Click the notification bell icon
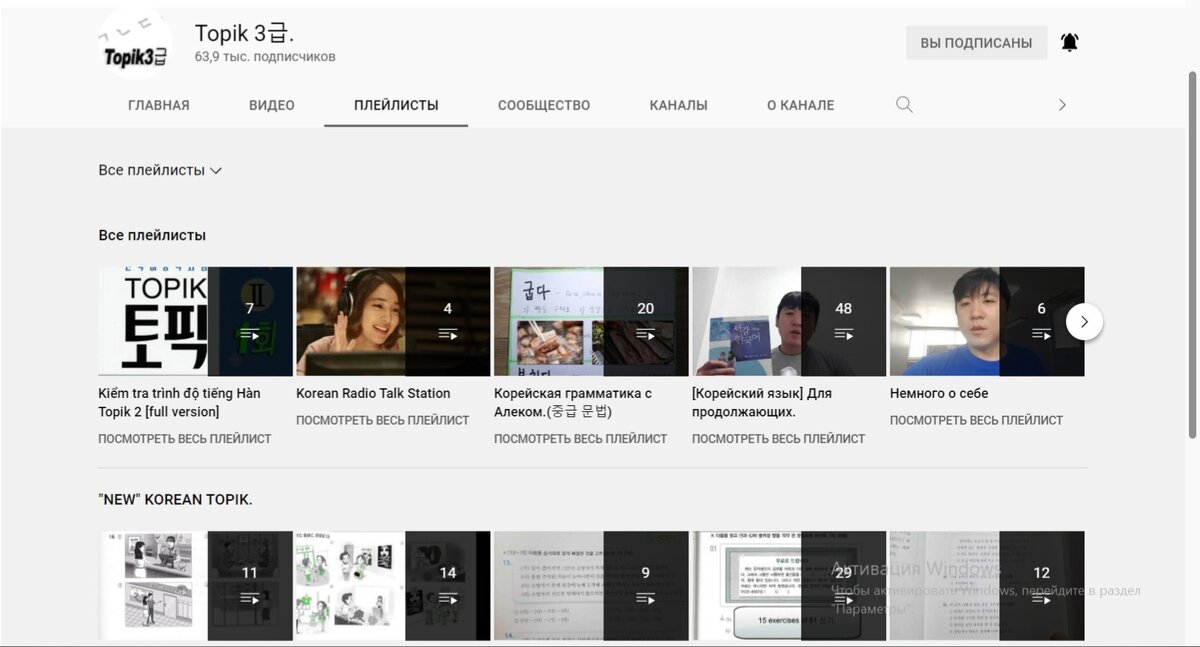This screenshot has height=647, width=1200. [1070, 42]
